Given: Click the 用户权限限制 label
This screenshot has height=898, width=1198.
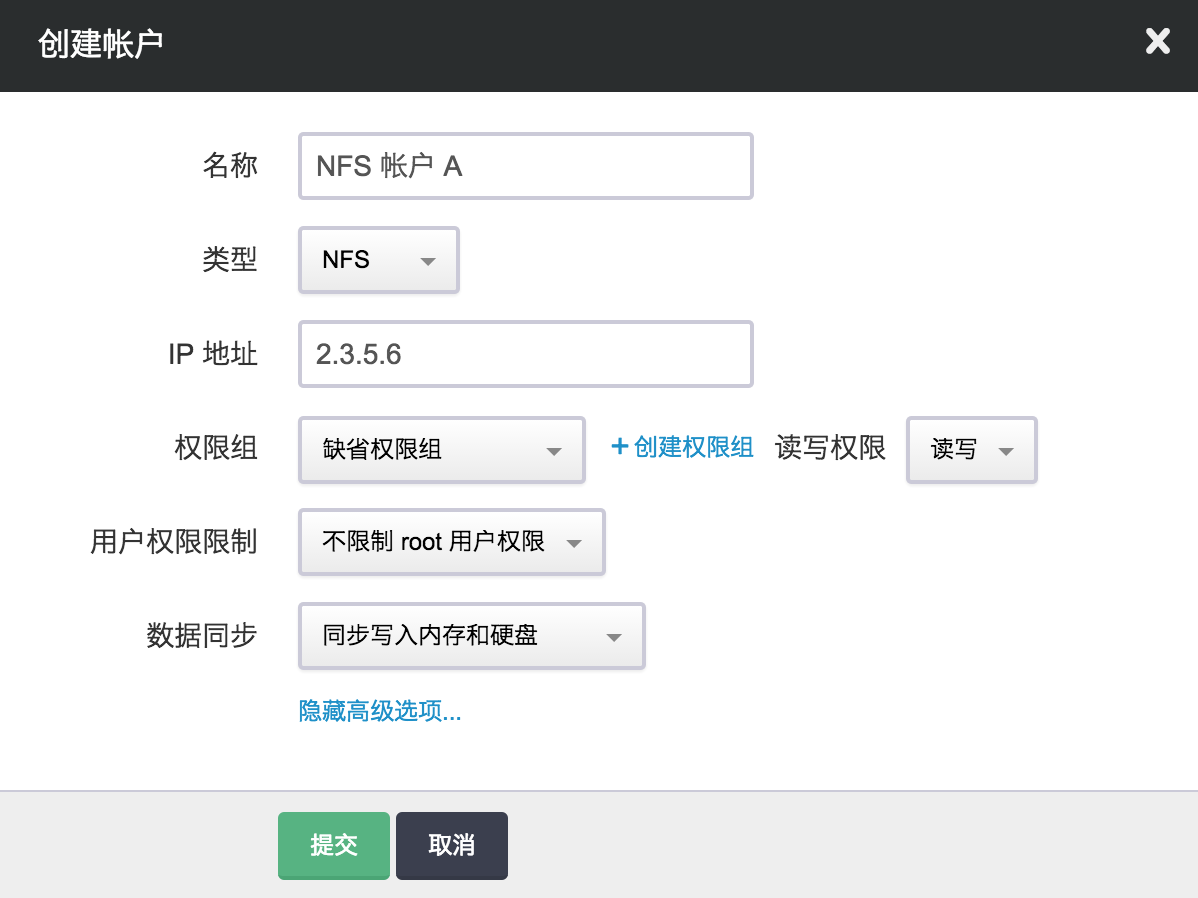Looking at the screenshot, I should (174, 542).
